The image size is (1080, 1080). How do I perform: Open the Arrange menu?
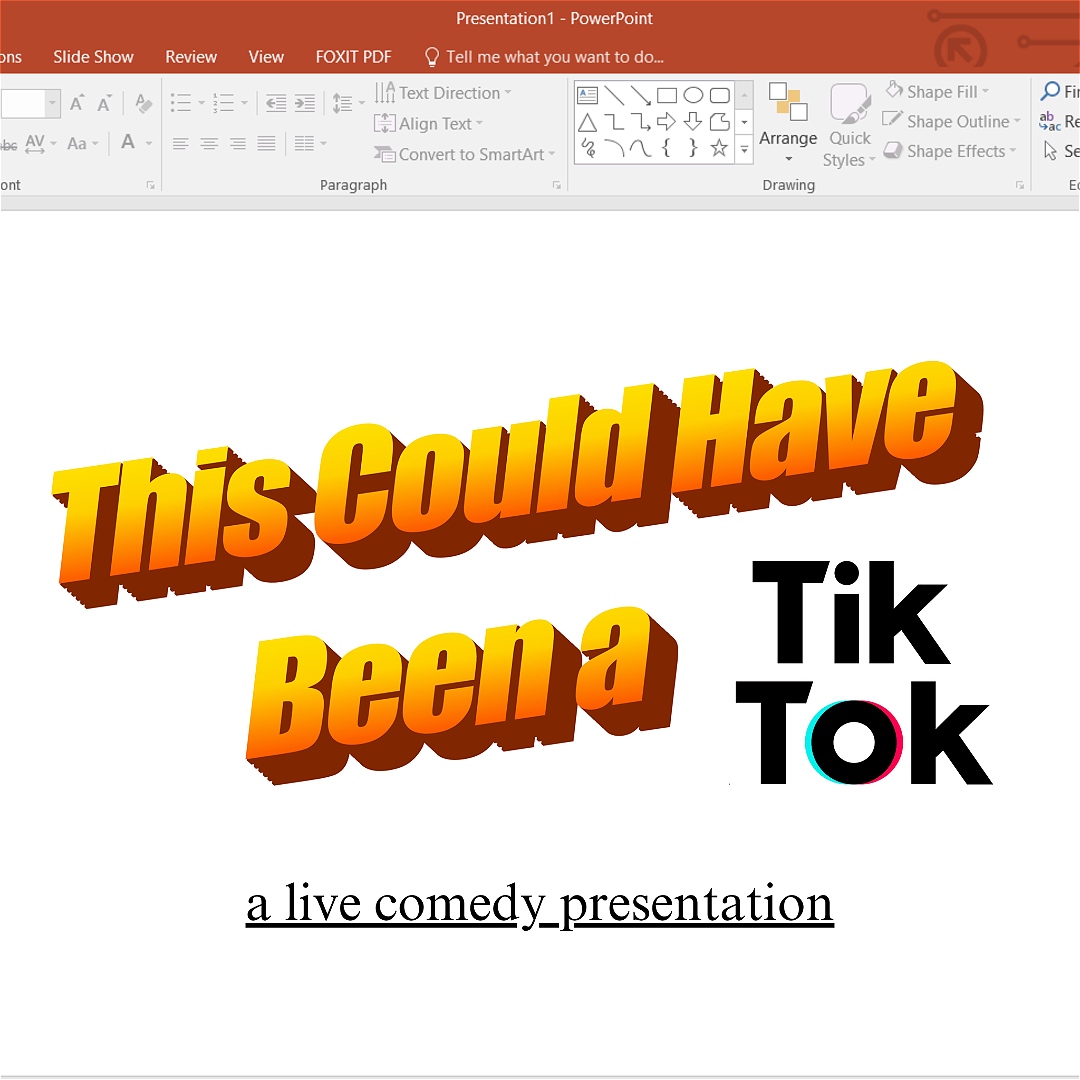click(788, 123)
